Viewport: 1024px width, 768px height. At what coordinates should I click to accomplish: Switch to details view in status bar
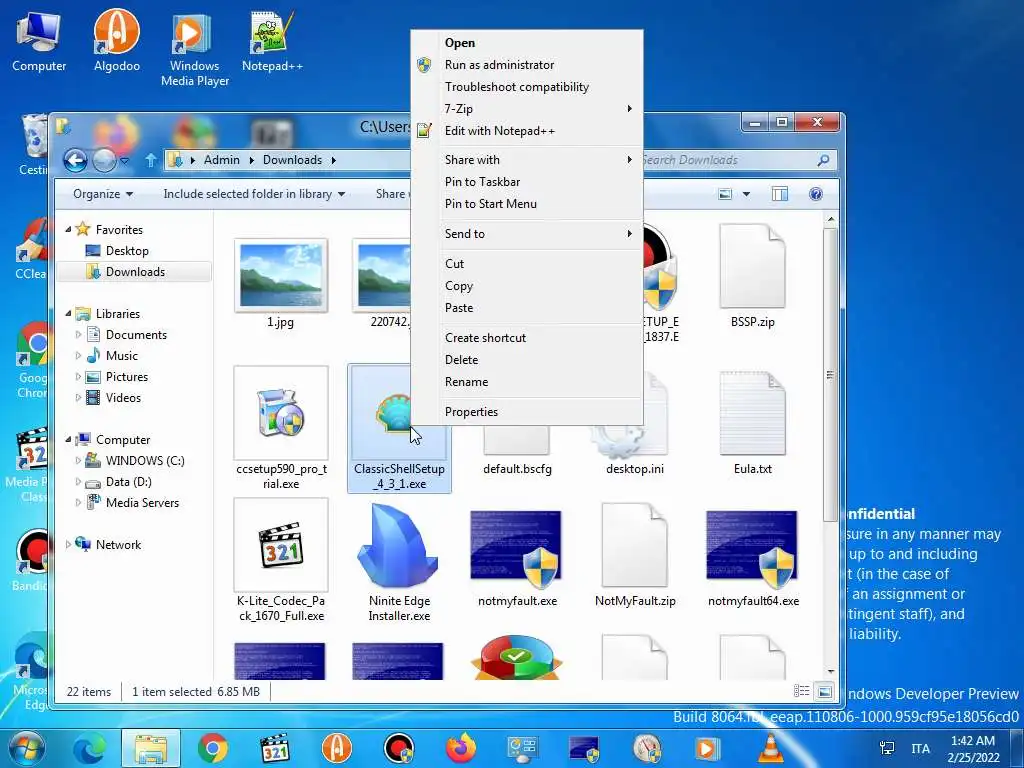801,691
